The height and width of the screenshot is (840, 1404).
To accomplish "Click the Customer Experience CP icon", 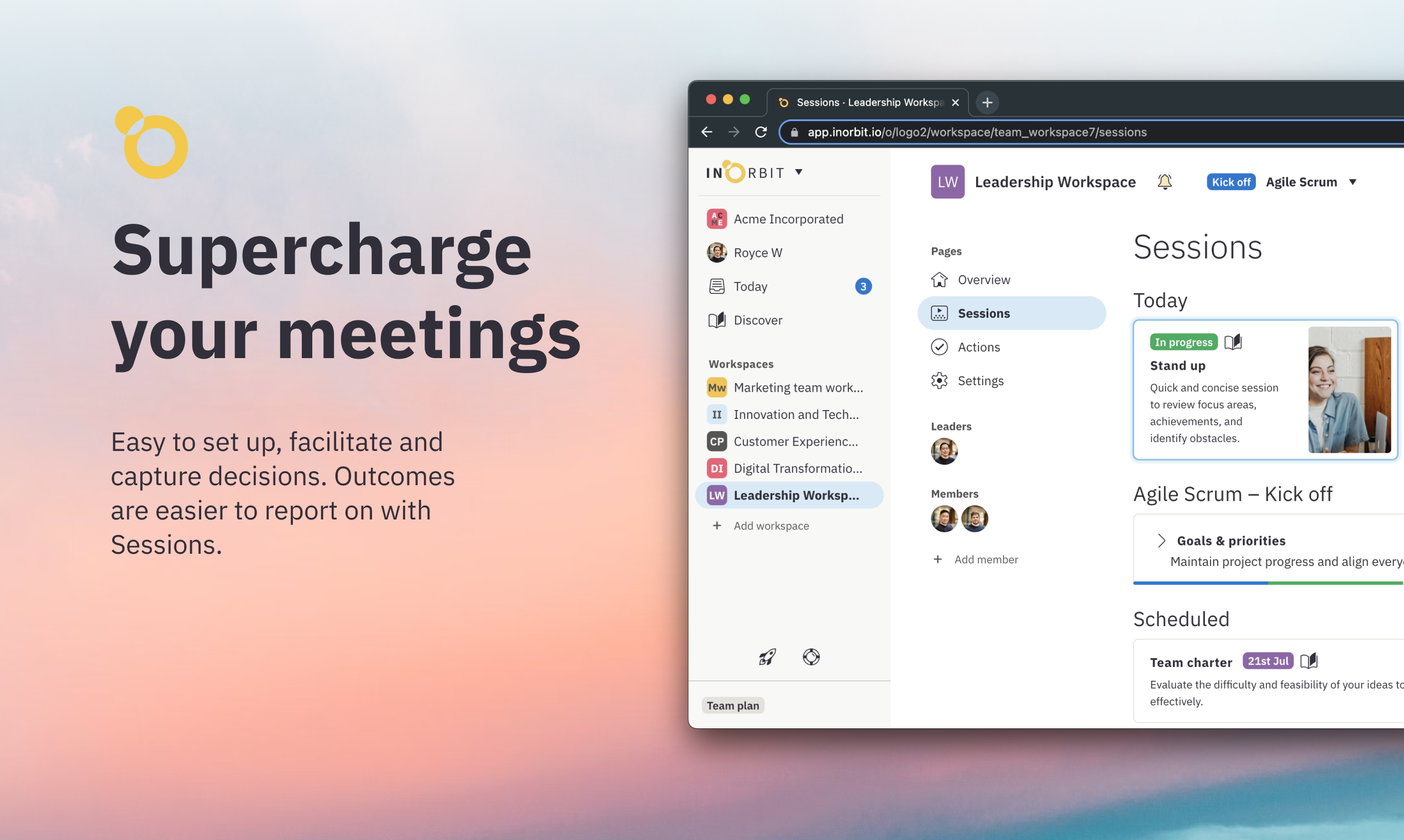I will click(717, 442).
